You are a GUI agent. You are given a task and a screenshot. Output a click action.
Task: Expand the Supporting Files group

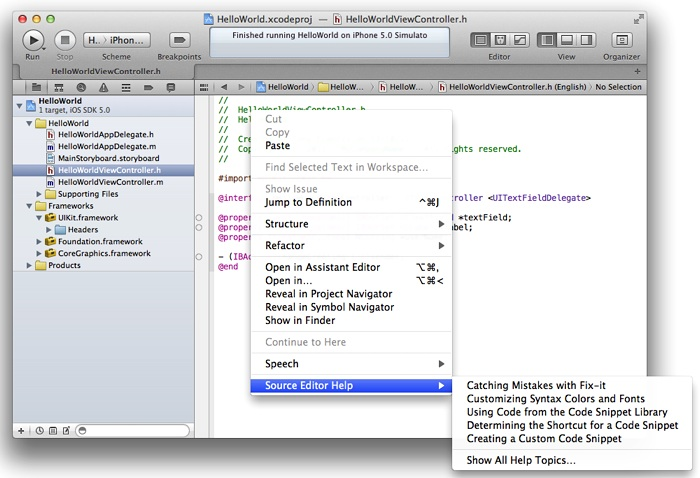point(39,194)
